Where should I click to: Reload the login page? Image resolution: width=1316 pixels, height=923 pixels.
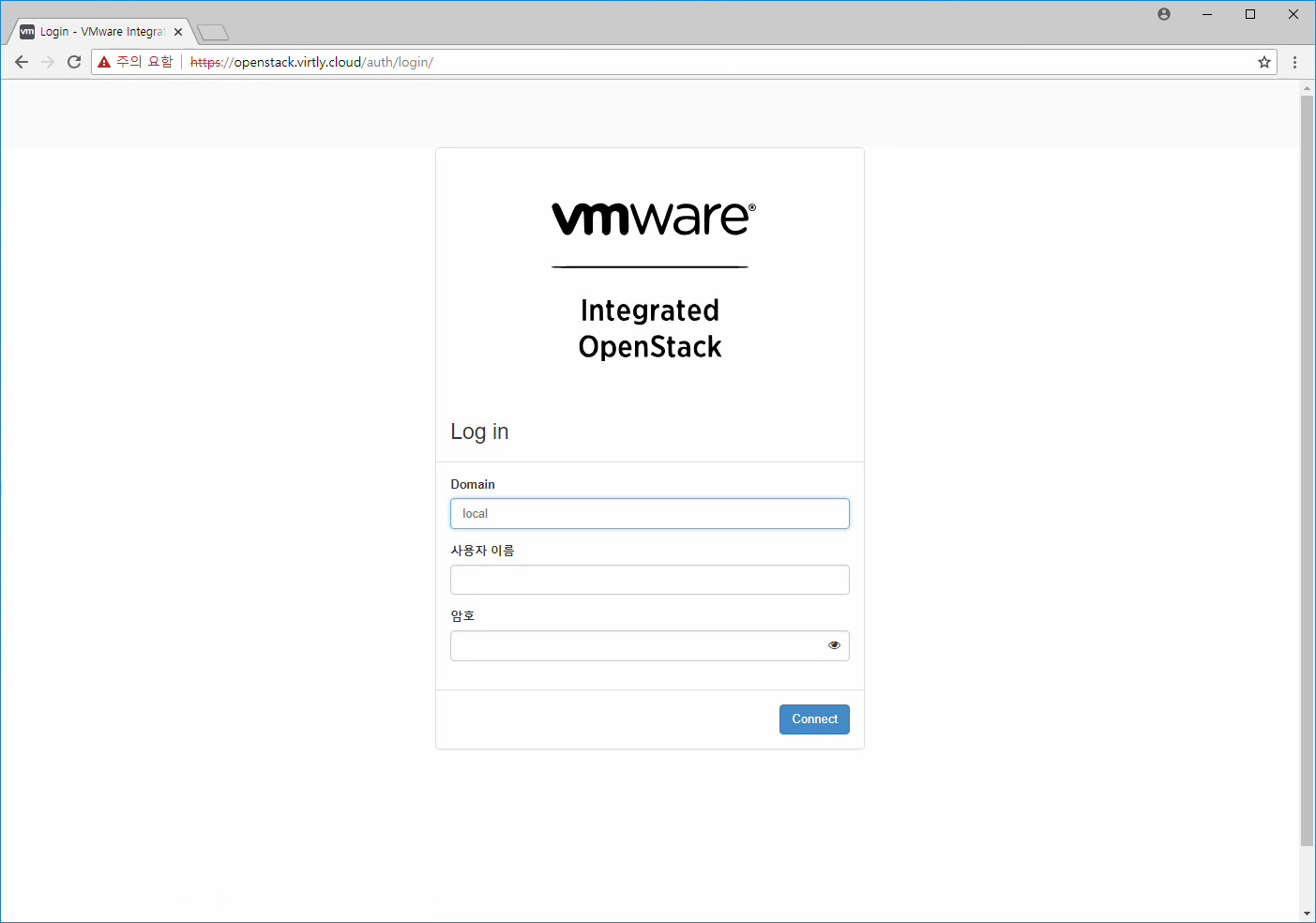pyautogui.click(x=74, y=62)
